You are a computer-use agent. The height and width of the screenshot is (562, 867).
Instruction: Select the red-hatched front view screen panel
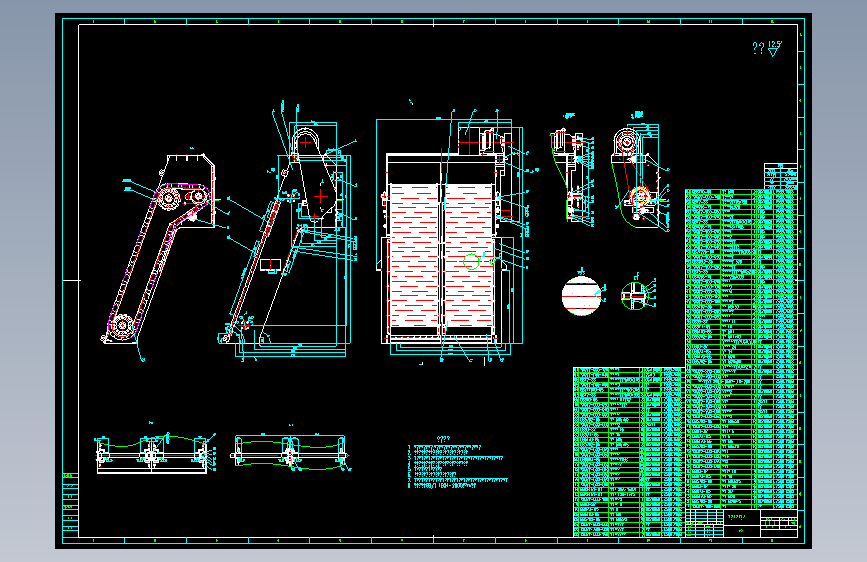point(441,255)
